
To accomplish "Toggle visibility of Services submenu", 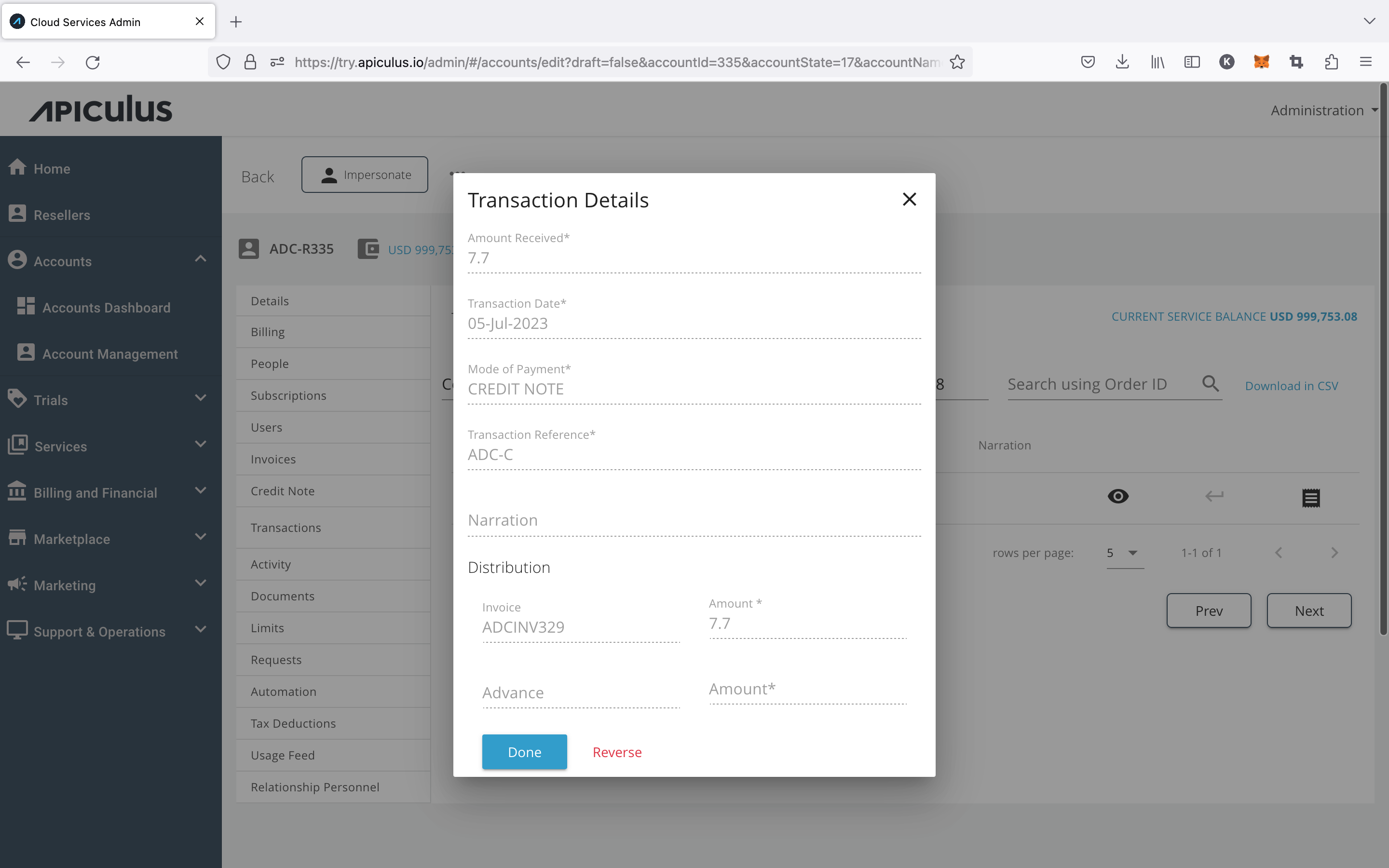I will coord(200,446).
